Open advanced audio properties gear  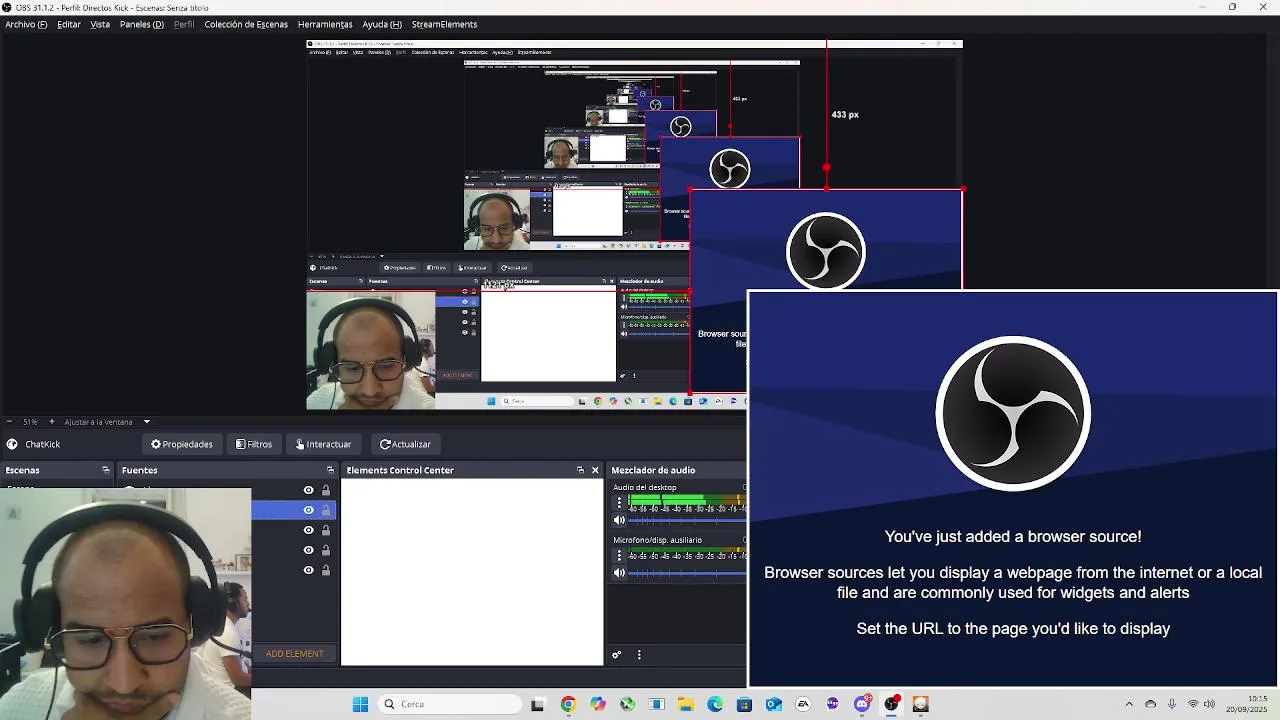(617, 655)
